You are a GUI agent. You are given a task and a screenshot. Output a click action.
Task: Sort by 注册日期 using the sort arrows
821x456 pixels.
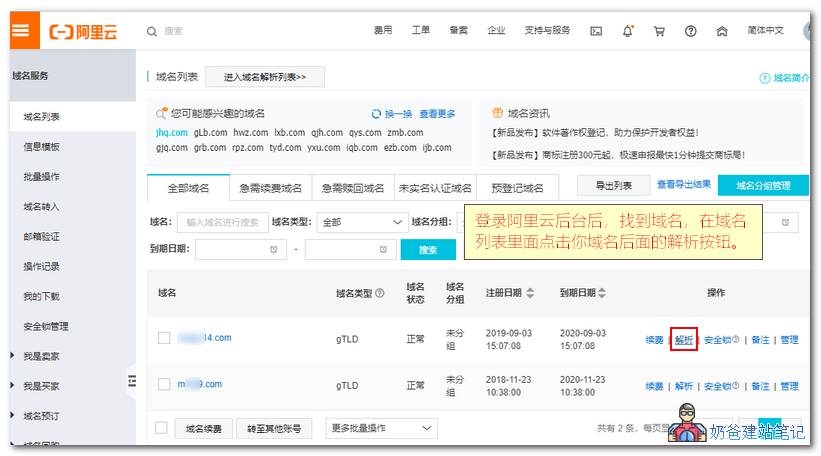click(530, 293)
